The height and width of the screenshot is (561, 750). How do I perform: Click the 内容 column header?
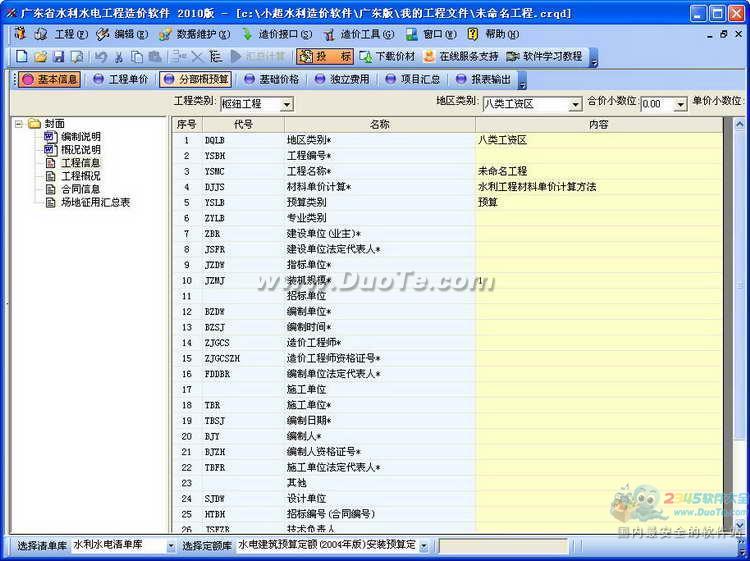click(599, 125)
